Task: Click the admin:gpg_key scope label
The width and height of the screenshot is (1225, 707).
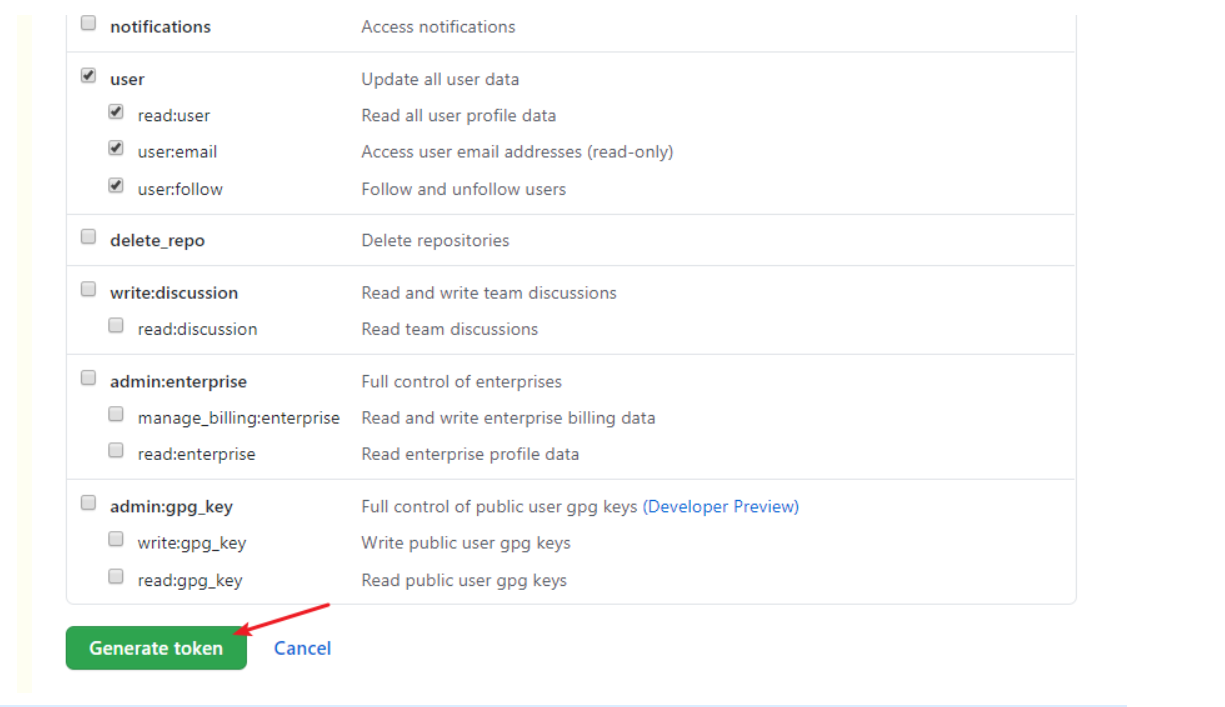Action: (x=171, y=507)
